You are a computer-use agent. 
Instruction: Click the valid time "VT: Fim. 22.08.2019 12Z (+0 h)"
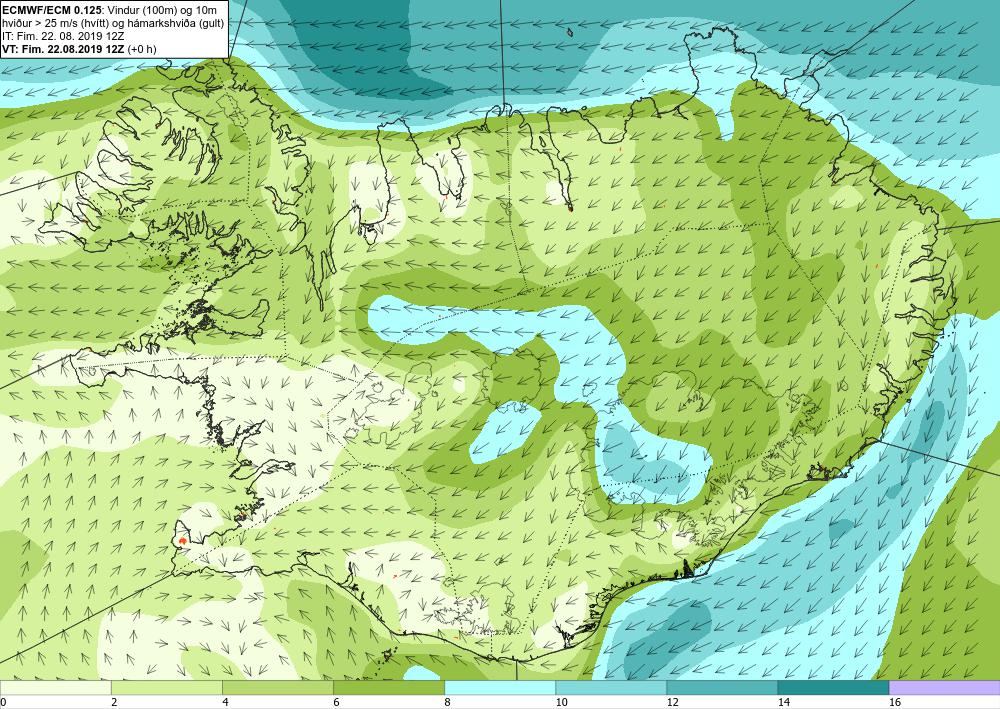(x=79, y=49)
